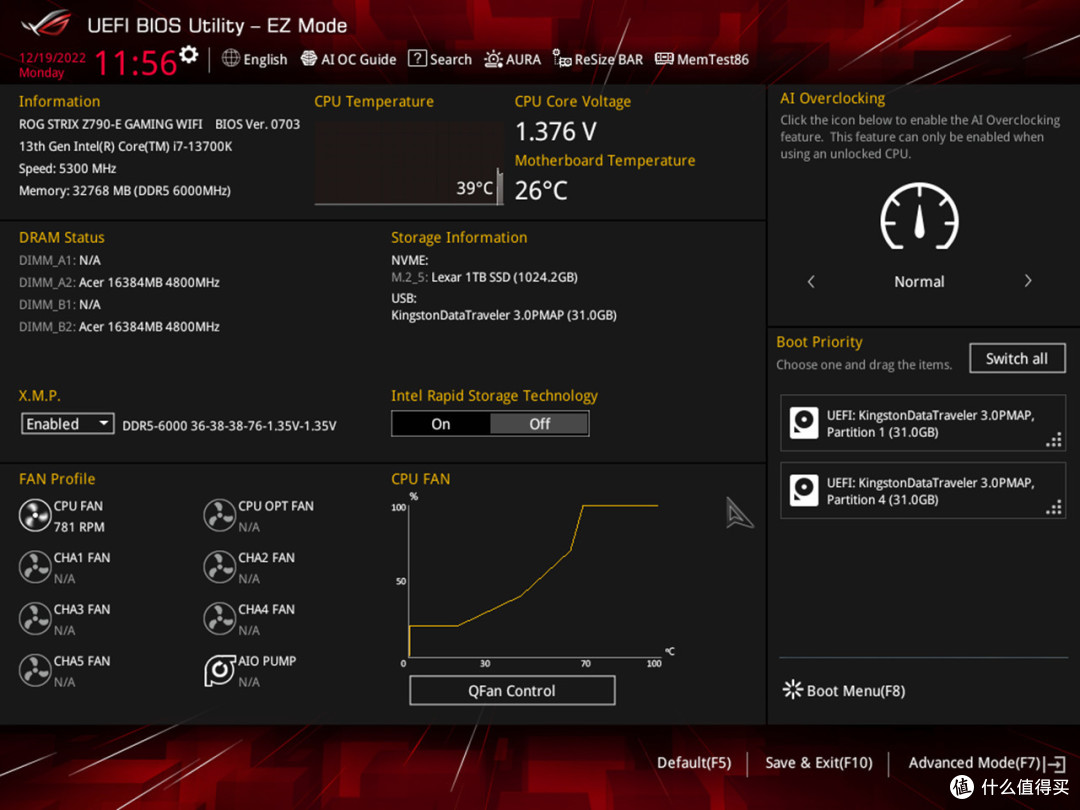Screen dimensions: 1080x810
Task: Select boot entry KingstonDataTraveler Partition 4
Action: 923,490
